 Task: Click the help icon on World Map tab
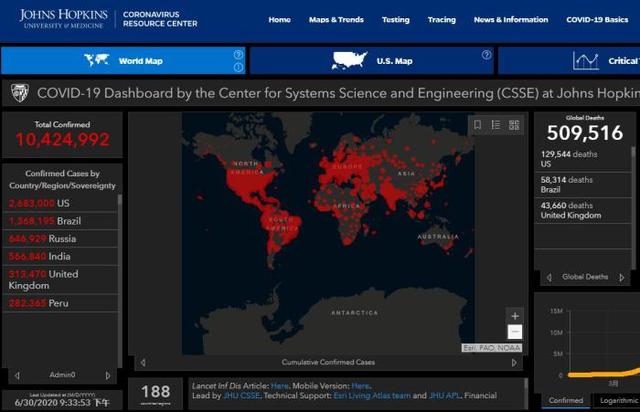[x=238, y=55]
